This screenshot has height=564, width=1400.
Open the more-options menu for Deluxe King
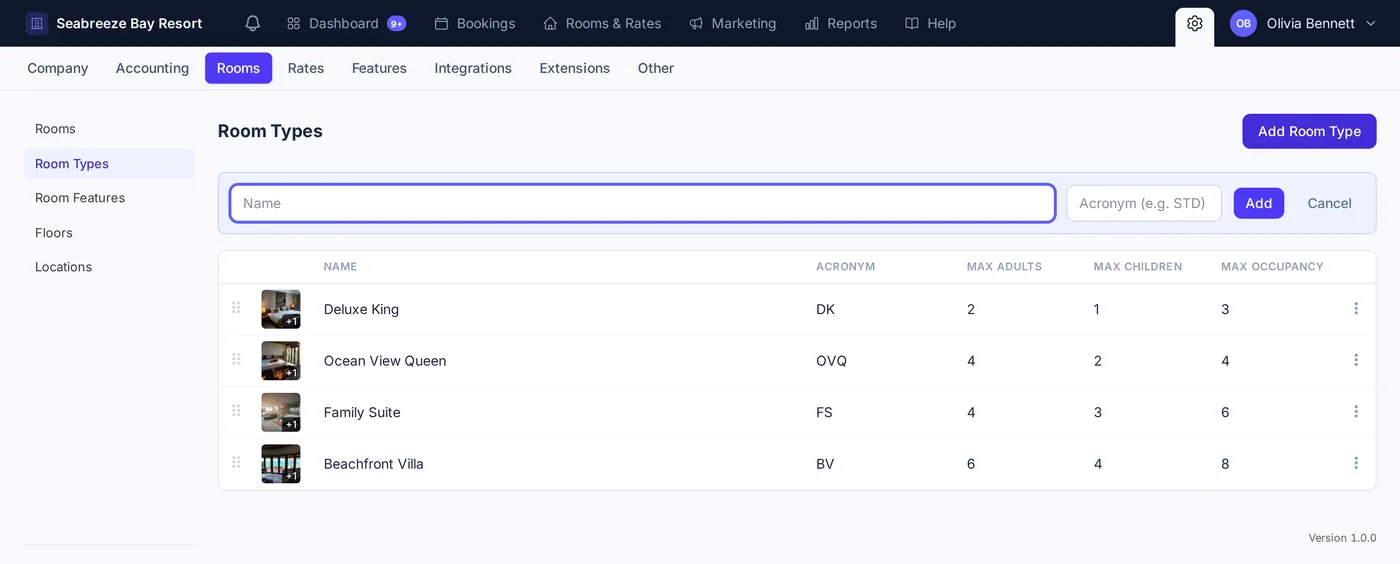pos(1356,308)
